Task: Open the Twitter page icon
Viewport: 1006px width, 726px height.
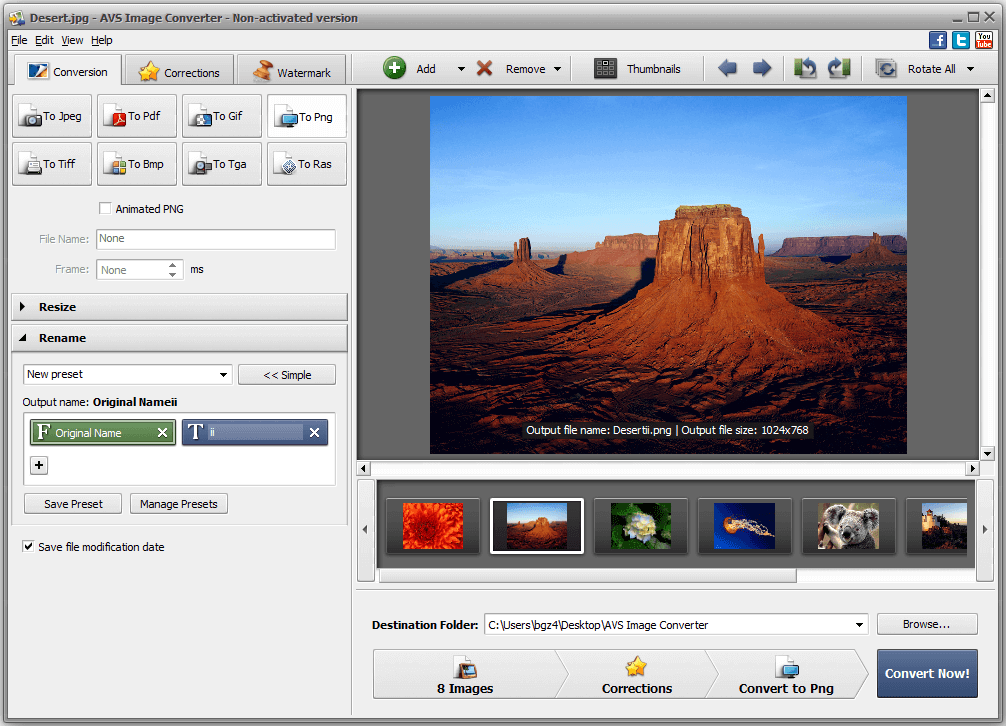Action: pyautogui.click(x=961, y=40)
